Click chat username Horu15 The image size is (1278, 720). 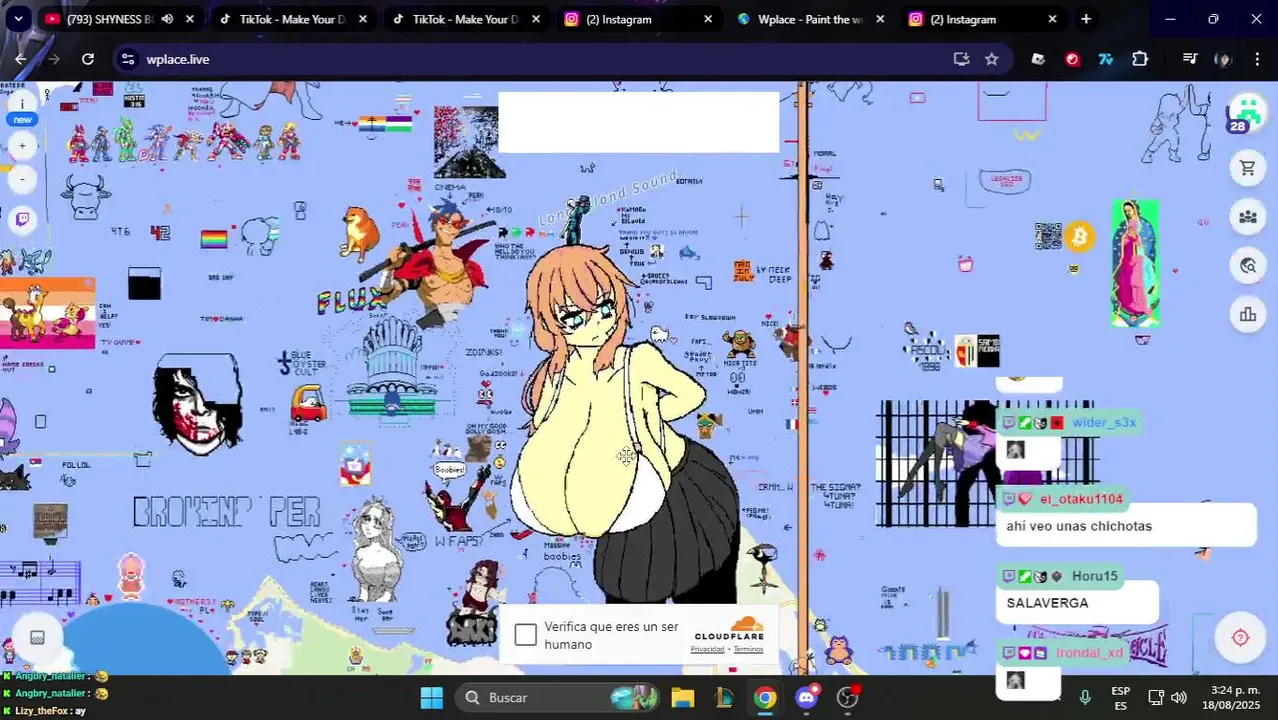coord(1095,575)
